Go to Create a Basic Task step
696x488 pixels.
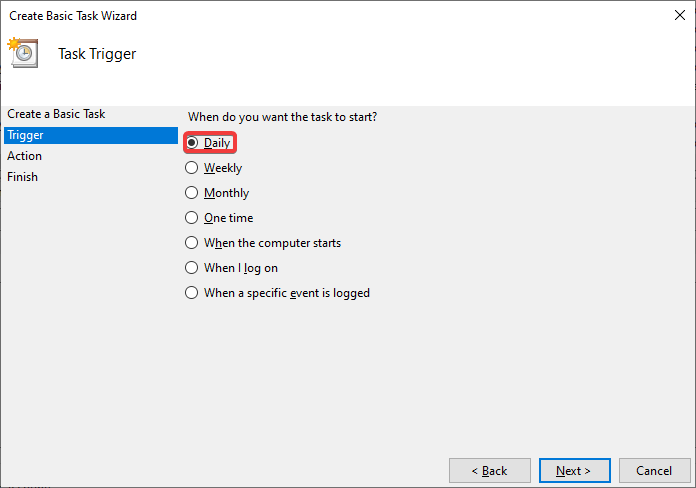(56, 114)
